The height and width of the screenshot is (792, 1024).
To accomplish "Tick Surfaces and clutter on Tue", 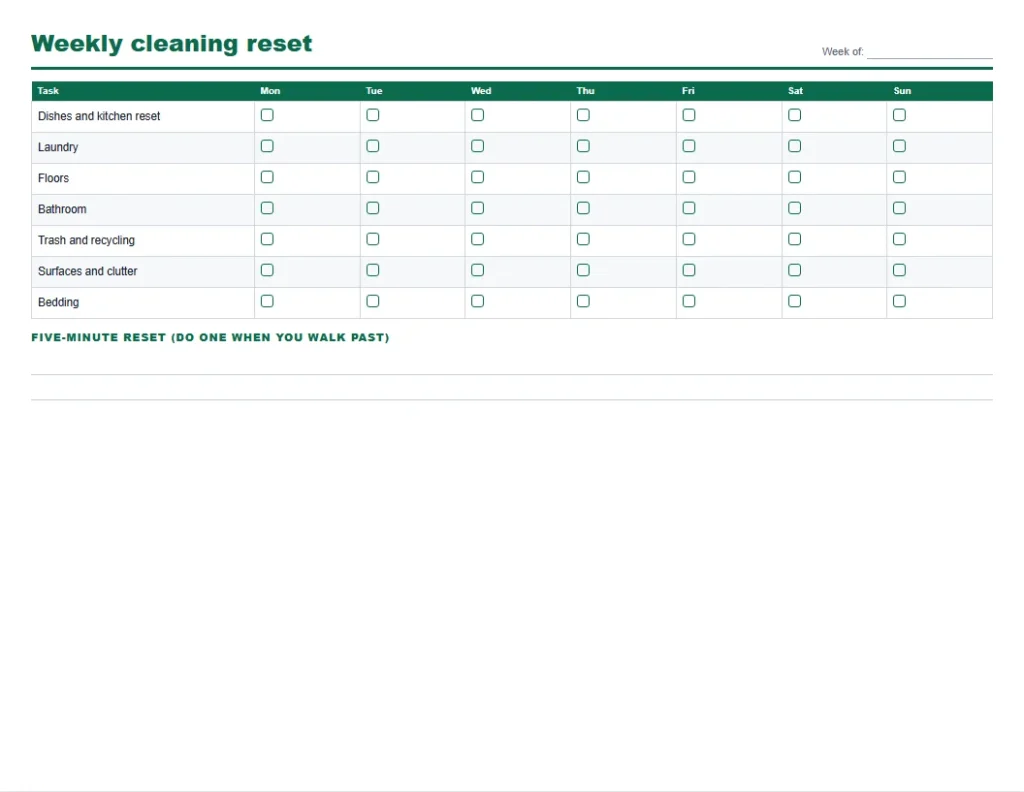I will (x=372, y=270).
